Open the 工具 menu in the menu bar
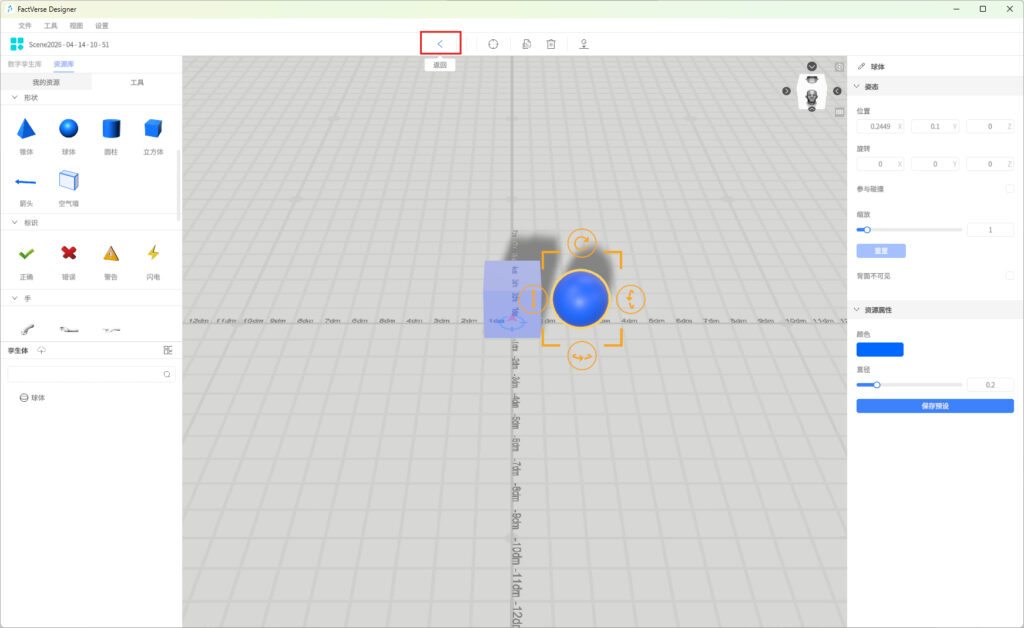This screenshot has height=628, width=1024. [50, 25]
